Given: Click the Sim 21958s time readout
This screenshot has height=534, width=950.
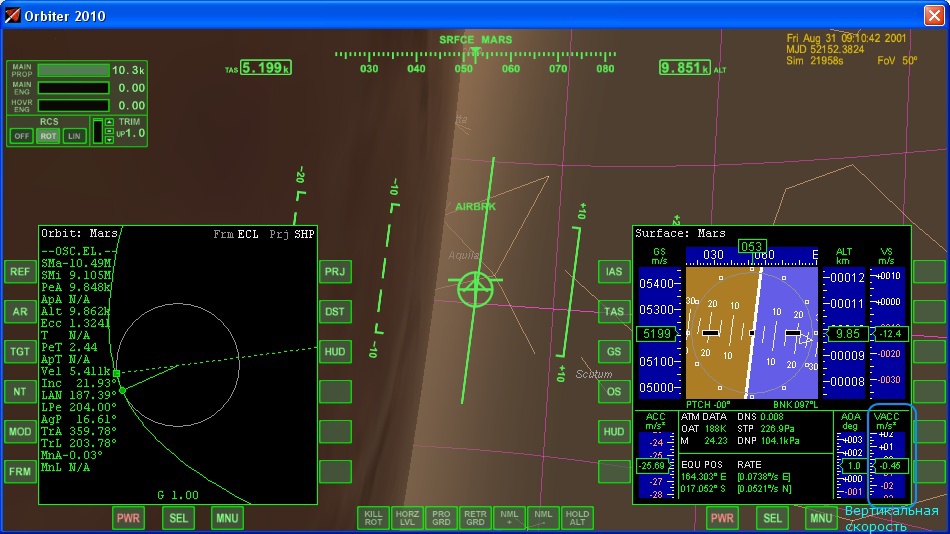Looking at the screenshot, I should click(x=815, y=61).
